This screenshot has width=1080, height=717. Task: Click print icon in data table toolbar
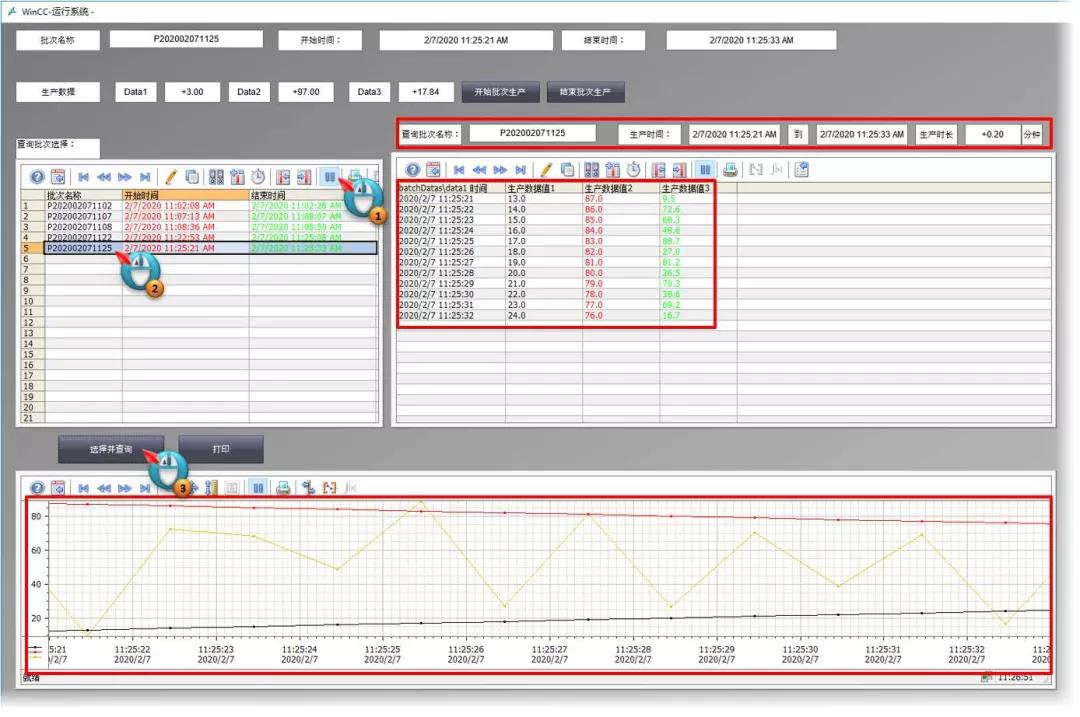730,170
